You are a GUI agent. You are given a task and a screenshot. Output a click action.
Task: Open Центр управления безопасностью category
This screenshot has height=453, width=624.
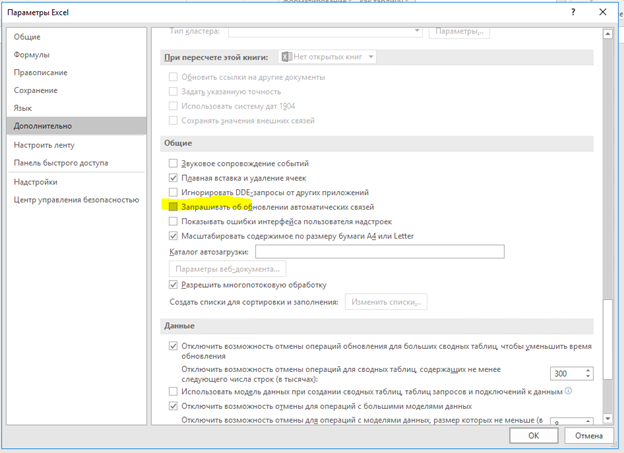pos(76,200)
